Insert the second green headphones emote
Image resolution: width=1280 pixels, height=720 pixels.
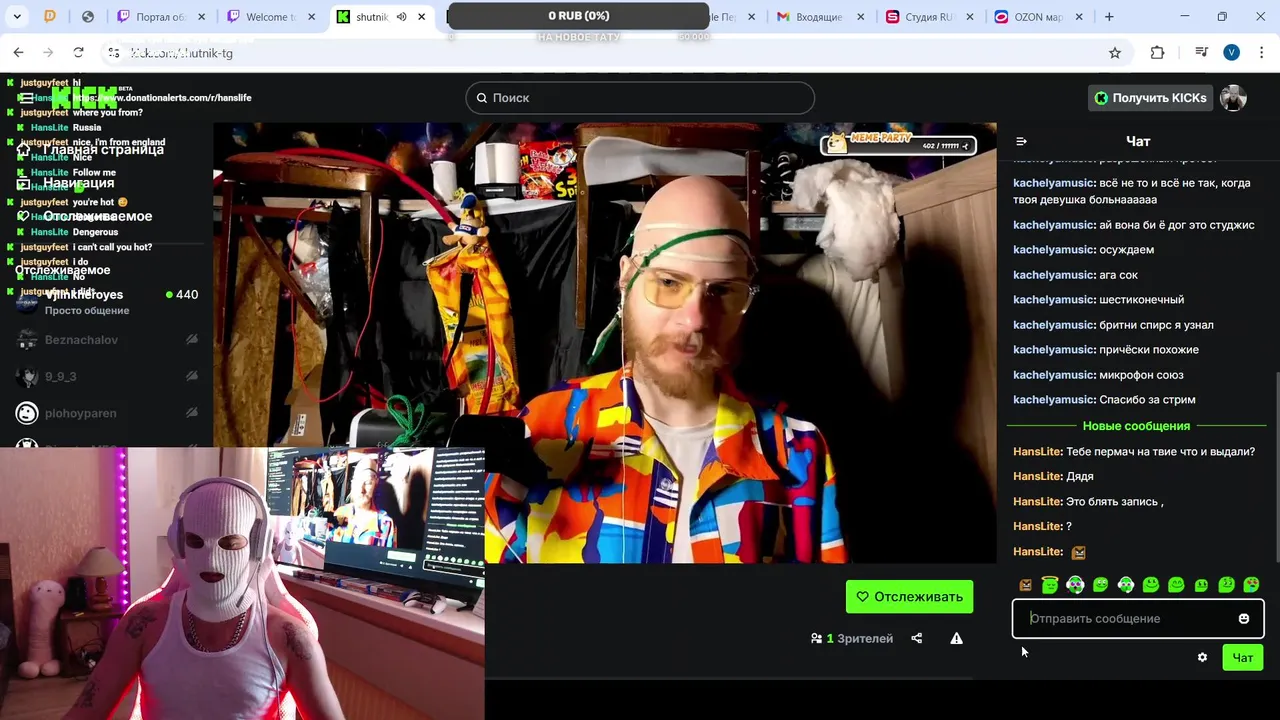pyautogui.click(x=1126, y=585)
